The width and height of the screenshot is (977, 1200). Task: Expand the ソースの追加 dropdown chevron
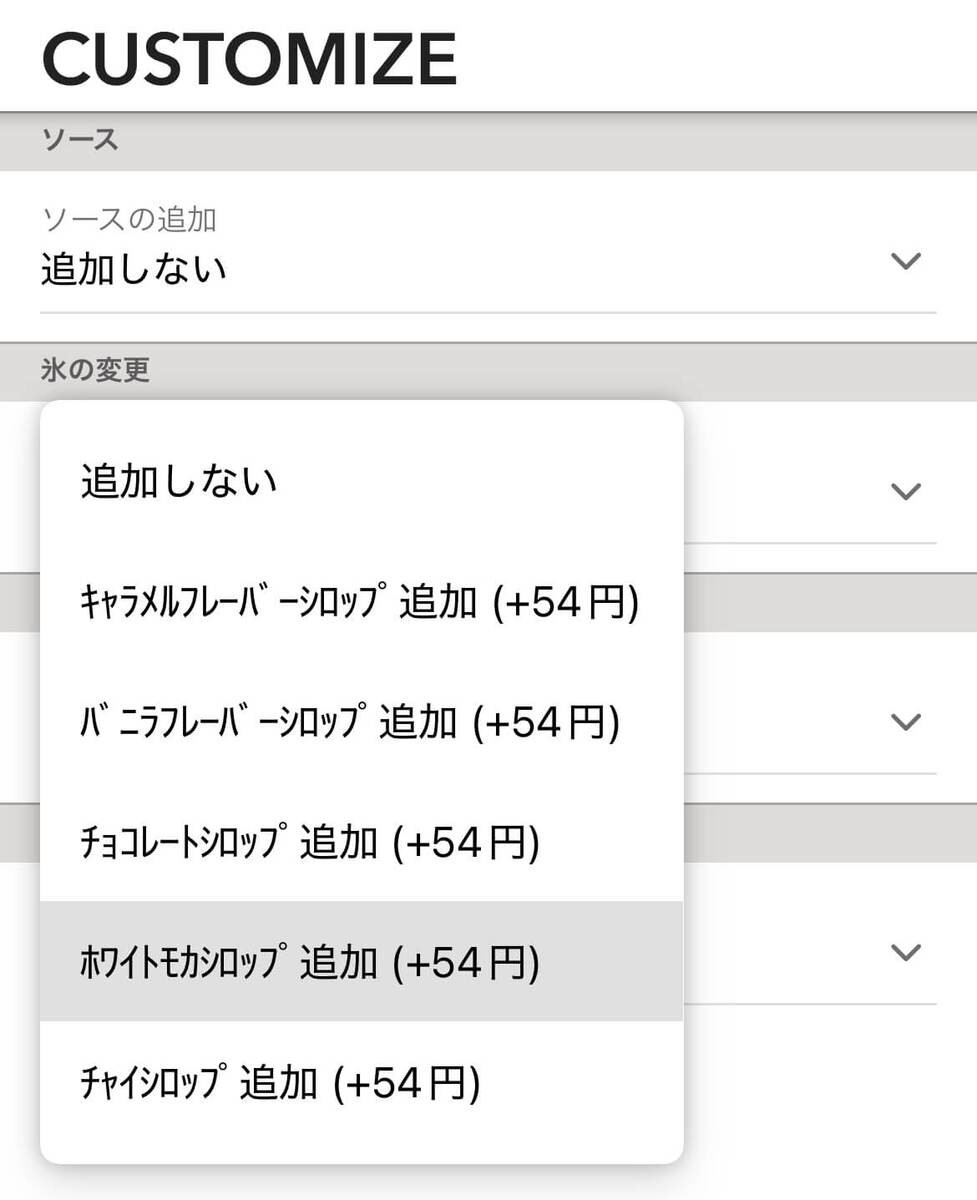point(905,262)
